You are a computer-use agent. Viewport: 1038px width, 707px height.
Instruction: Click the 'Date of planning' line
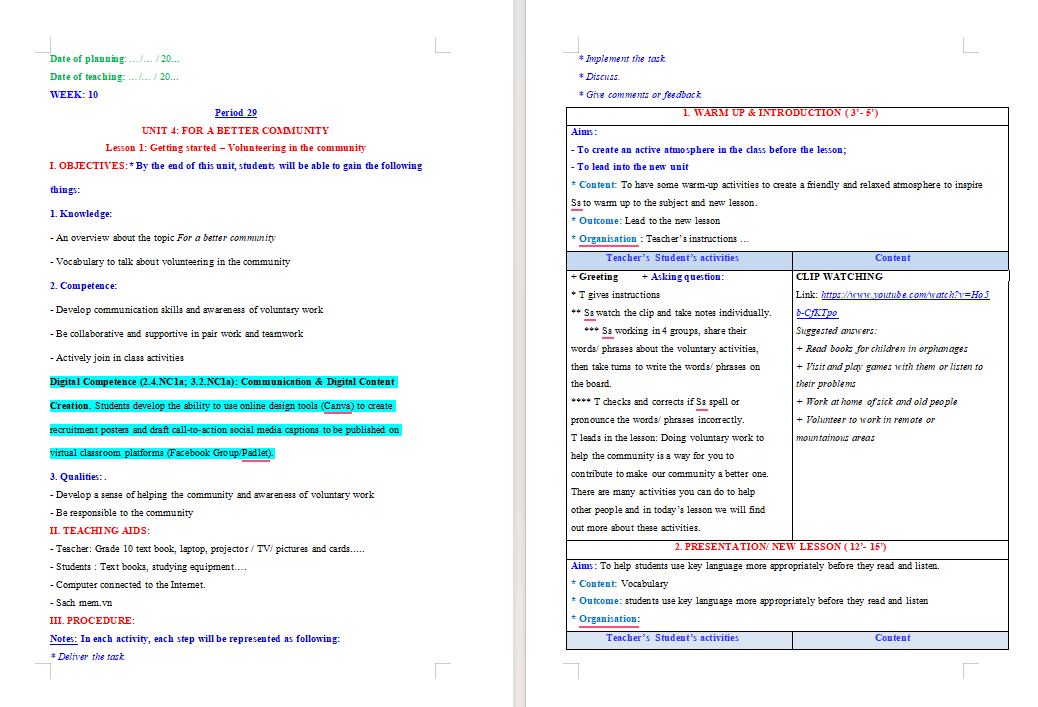coord(115,59)
